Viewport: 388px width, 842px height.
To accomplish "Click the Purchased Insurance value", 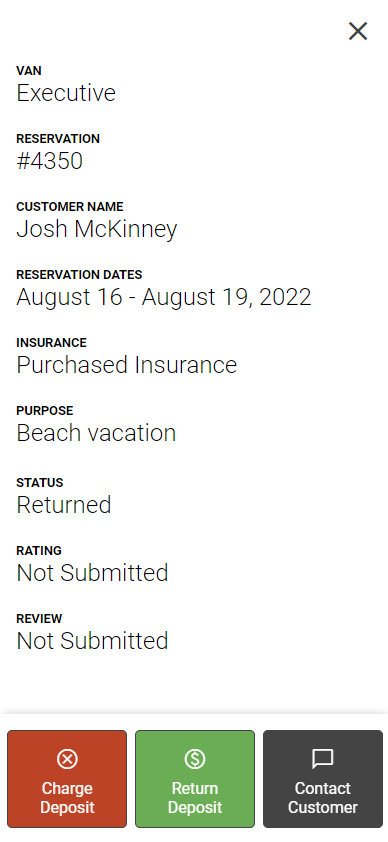I will coord(127,365).
